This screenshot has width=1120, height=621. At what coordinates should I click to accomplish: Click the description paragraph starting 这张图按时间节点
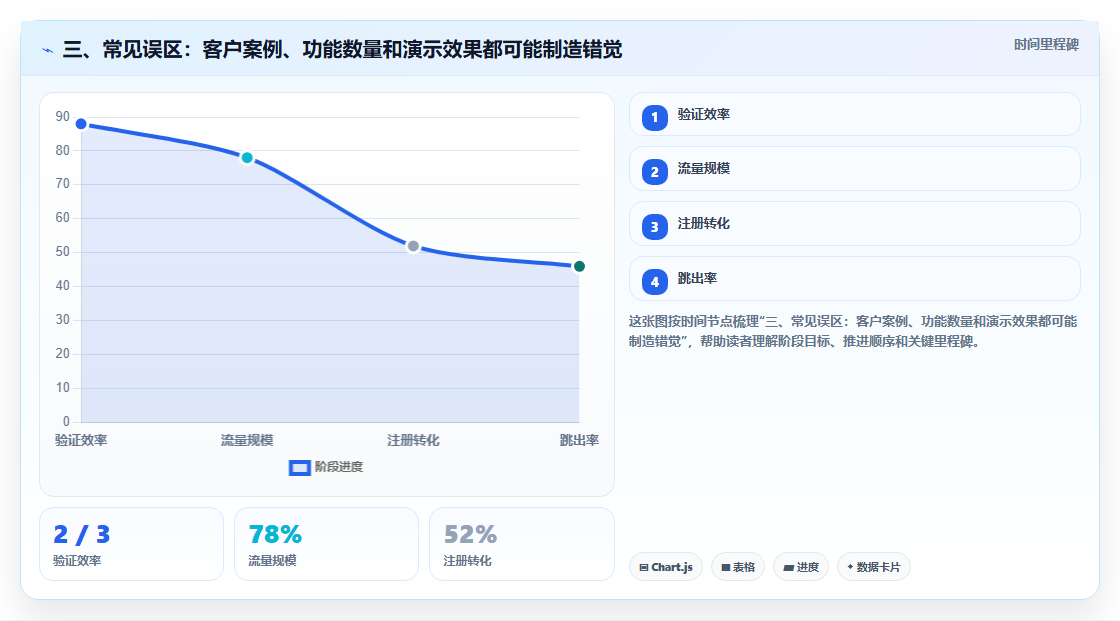pos(853,332)
